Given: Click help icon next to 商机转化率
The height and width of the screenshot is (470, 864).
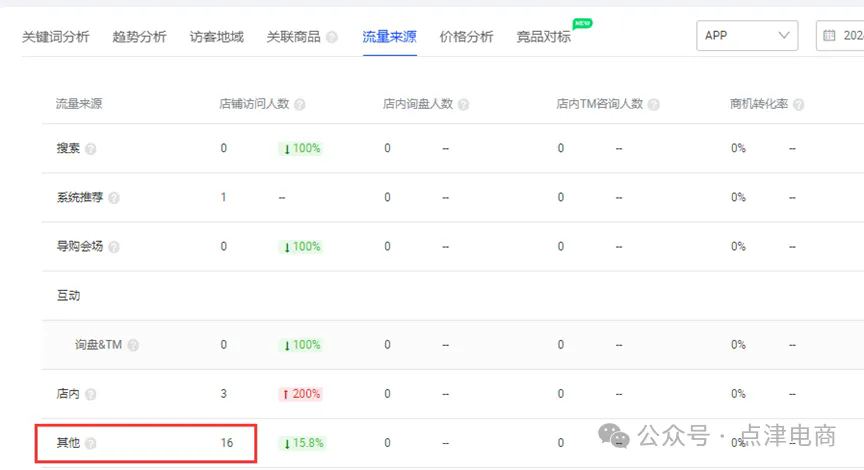Looking at the screenshot, I should [798, 105].
